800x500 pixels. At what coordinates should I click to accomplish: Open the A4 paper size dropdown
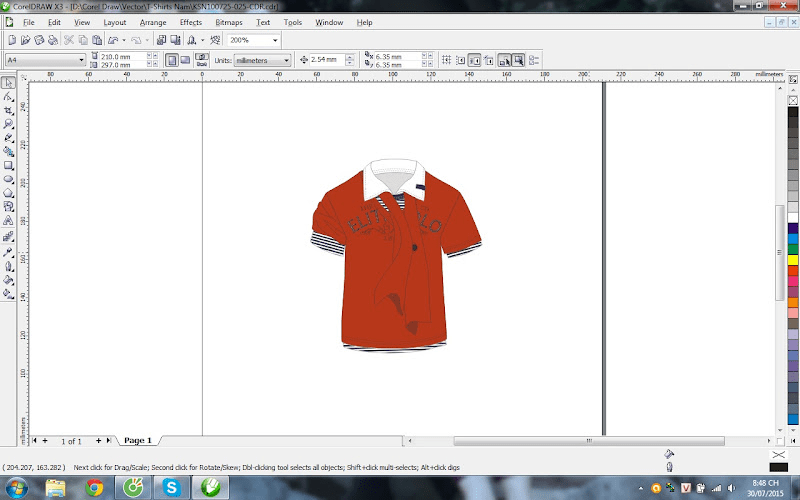pyautogui.click(x=81, y=60)
